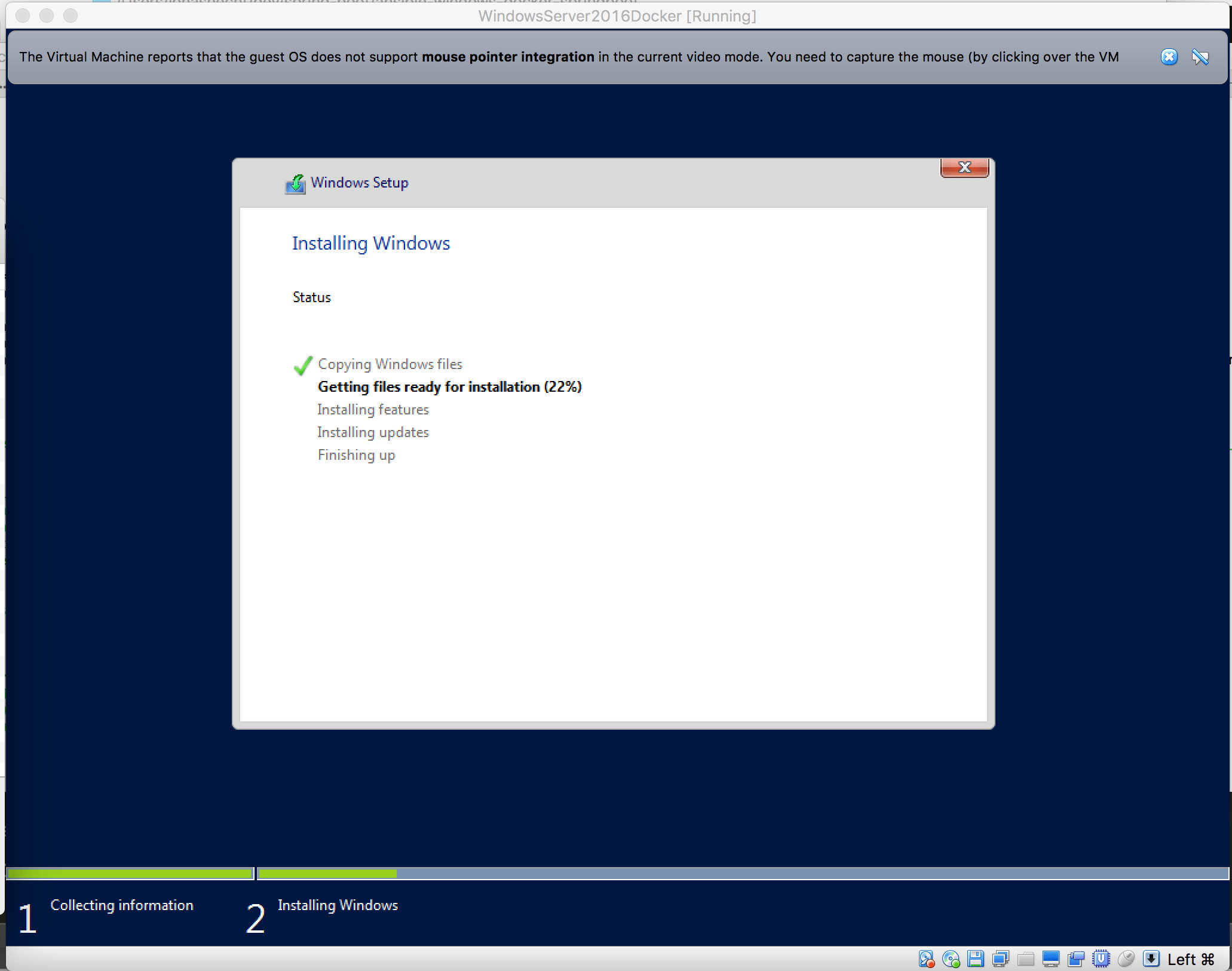Close the Windows Setup dialog

[964, 167]
